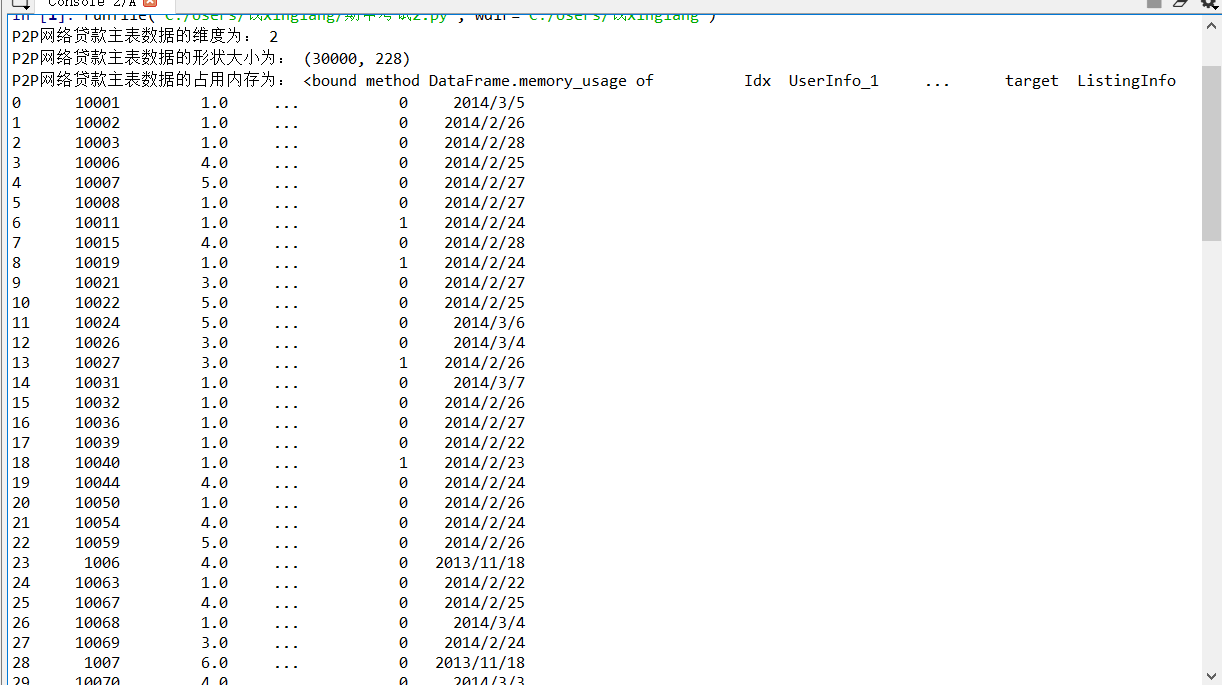
Task: Click Idx value 1006
Action: (x=102, y=562)
